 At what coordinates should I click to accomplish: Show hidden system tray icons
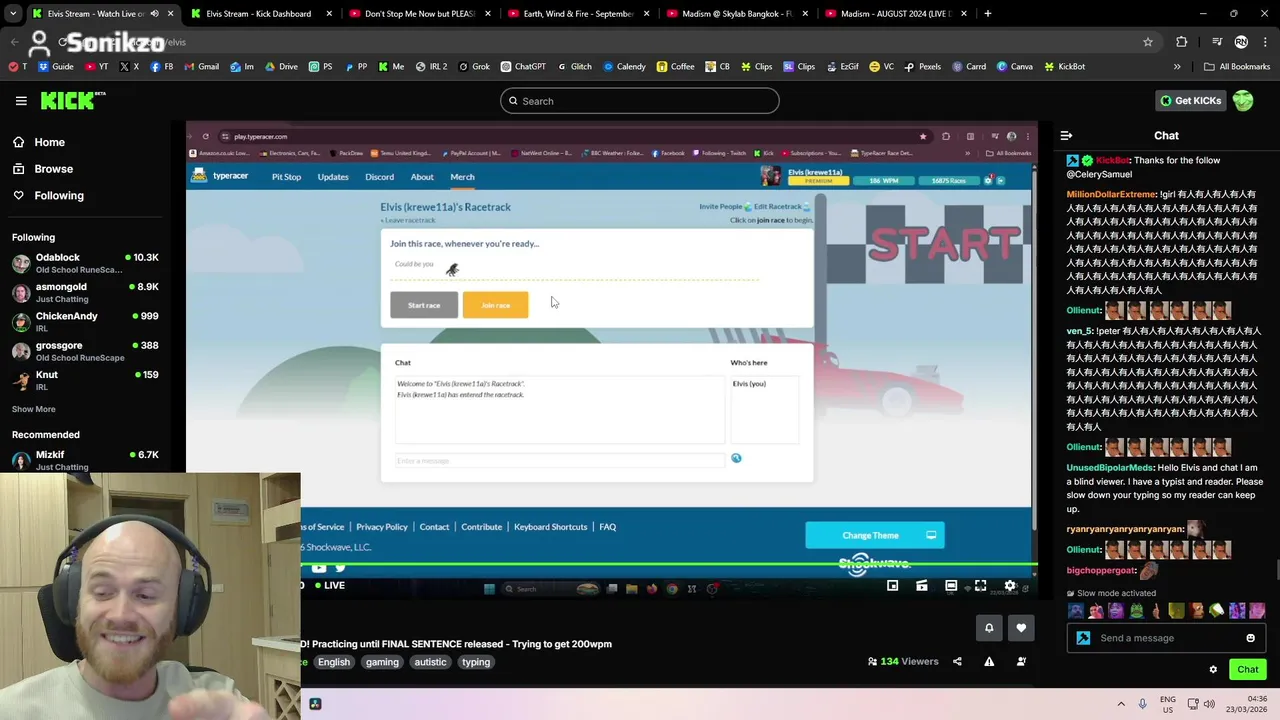pyautogui.click(x=1121, y=704)
